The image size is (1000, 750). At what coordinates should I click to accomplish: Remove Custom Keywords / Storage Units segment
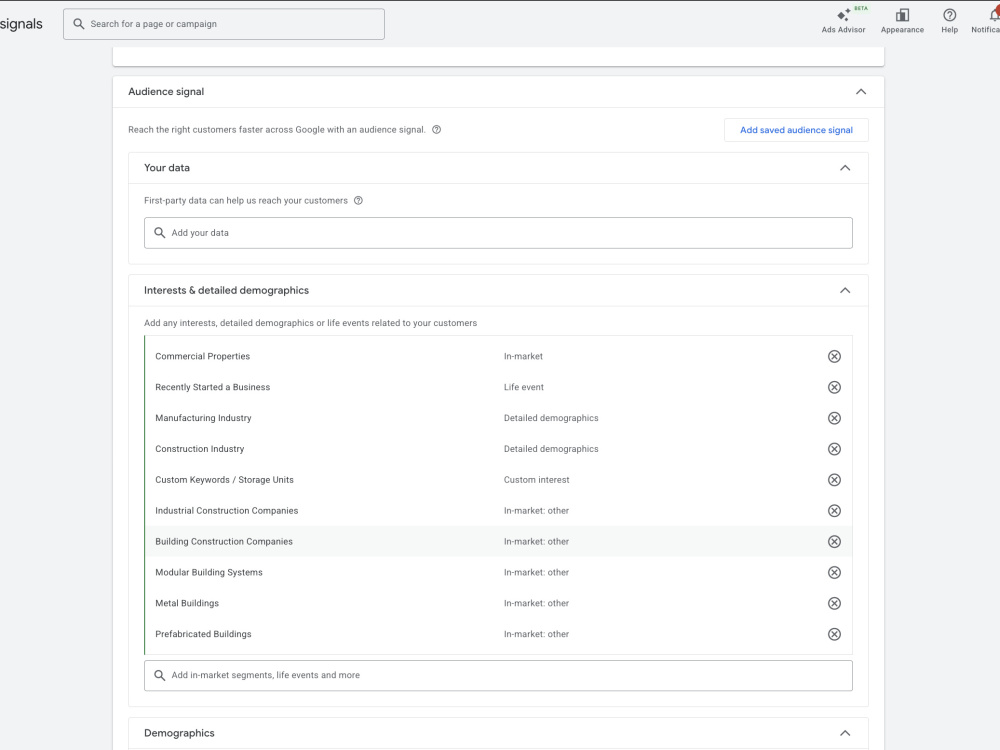coord(834,480)
